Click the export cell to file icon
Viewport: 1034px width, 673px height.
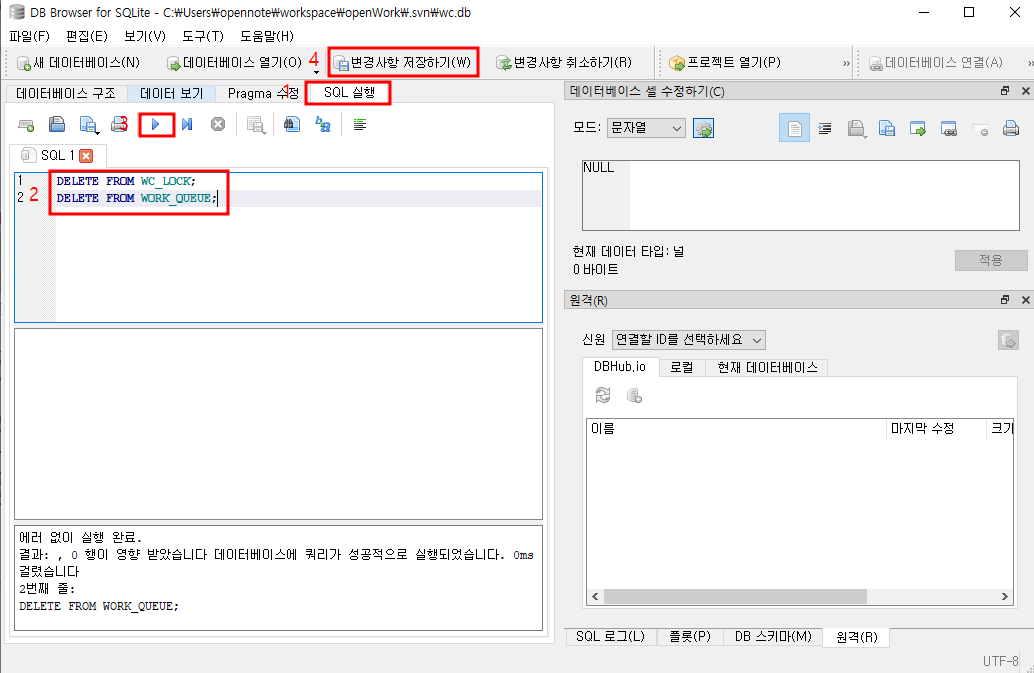point(887,128)
